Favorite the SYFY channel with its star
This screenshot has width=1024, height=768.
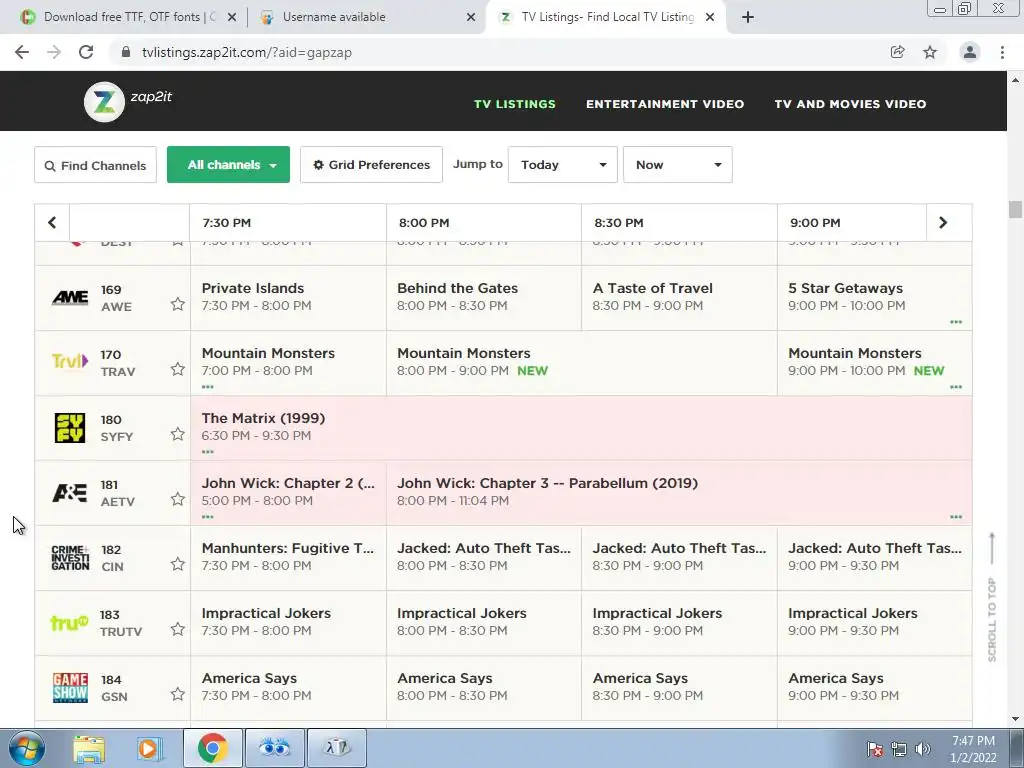[178, 434]
